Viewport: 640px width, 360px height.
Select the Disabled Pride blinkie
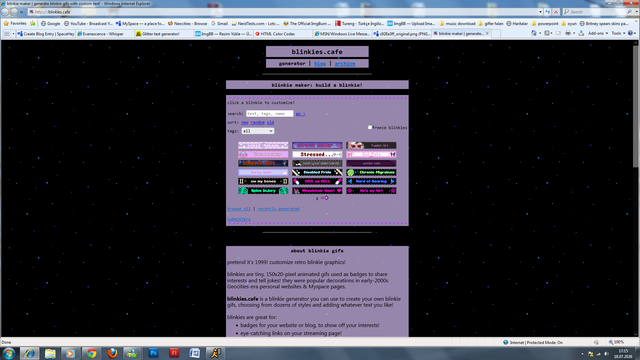tap(317, 172)
